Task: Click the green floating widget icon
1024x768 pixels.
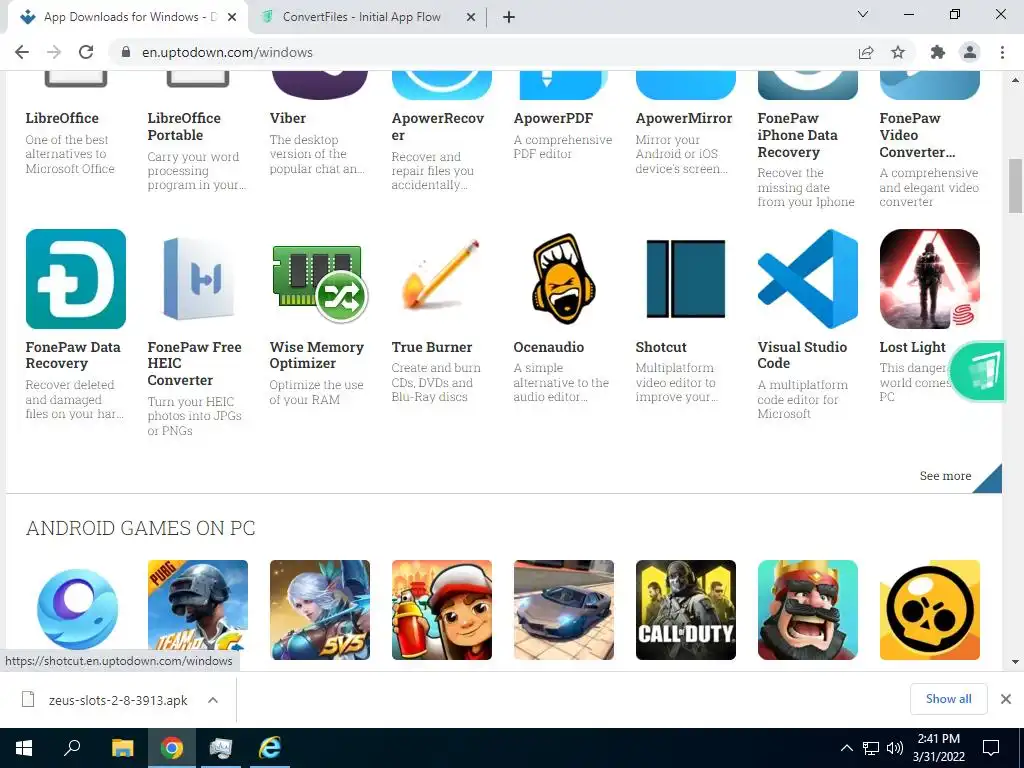Action: (978, 371)
